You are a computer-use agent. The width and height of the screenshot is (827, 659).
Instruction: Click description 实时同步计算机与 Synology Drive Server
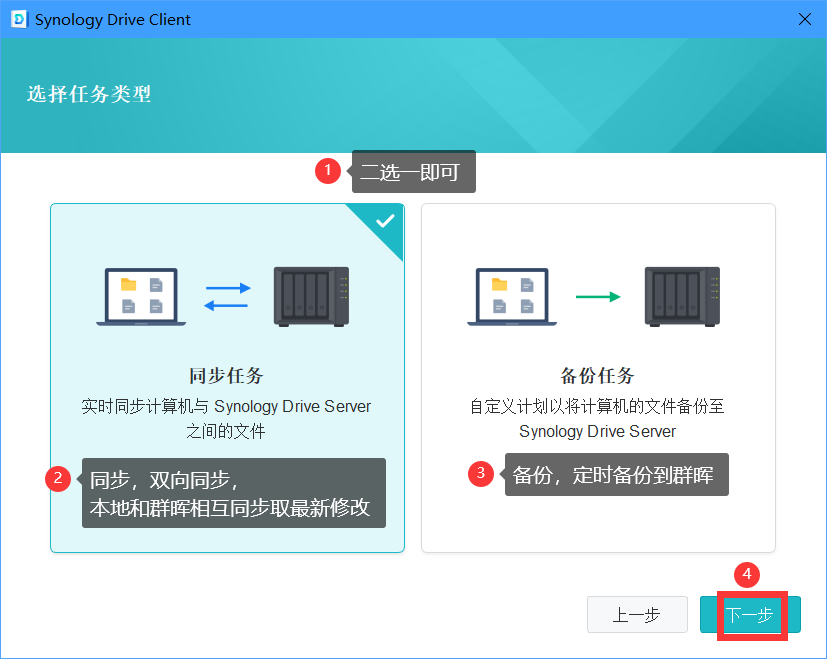(x=226, y=406)
